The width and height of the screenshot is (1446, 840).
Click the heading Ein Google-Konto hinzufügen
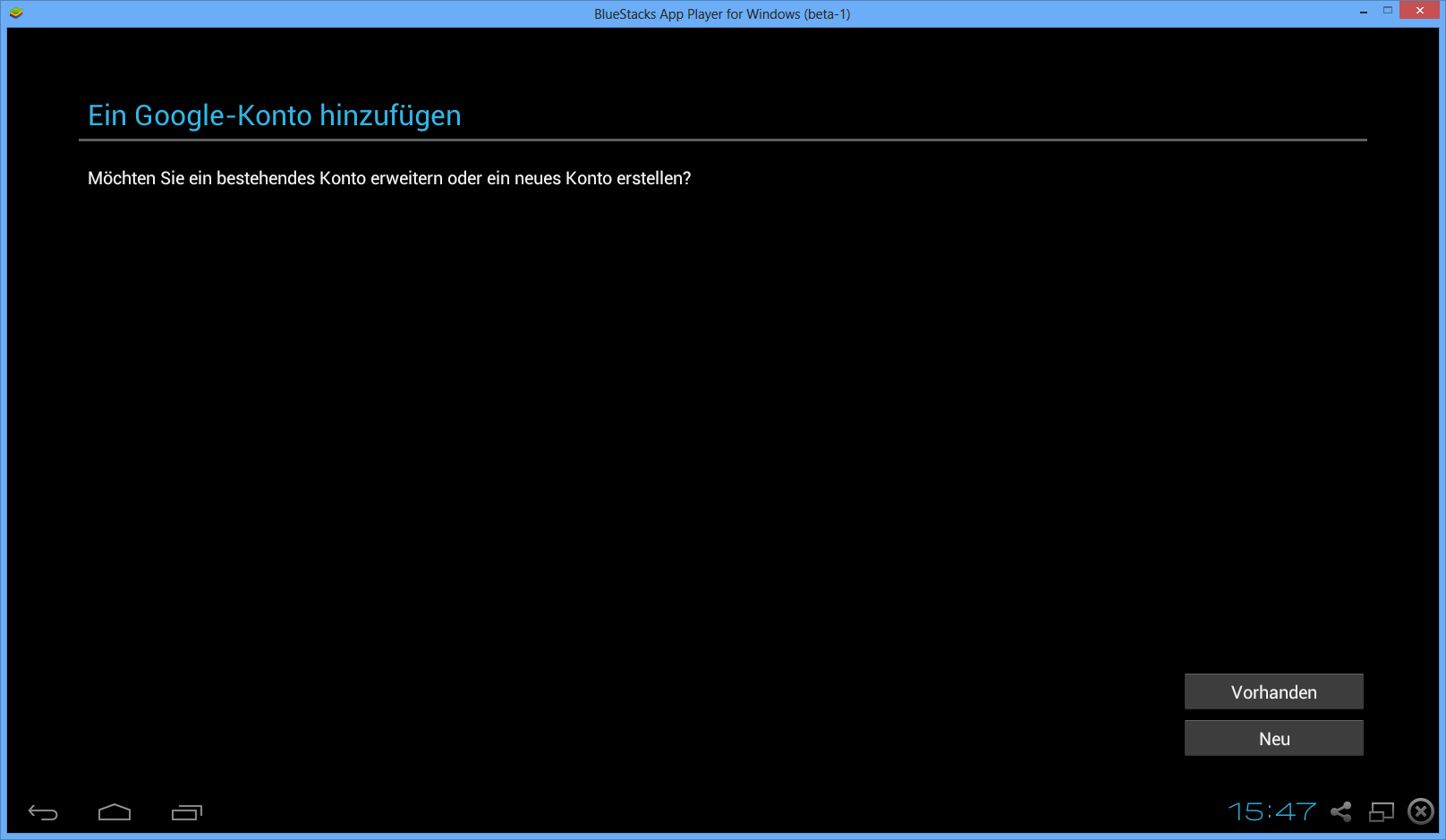[275, 115]
